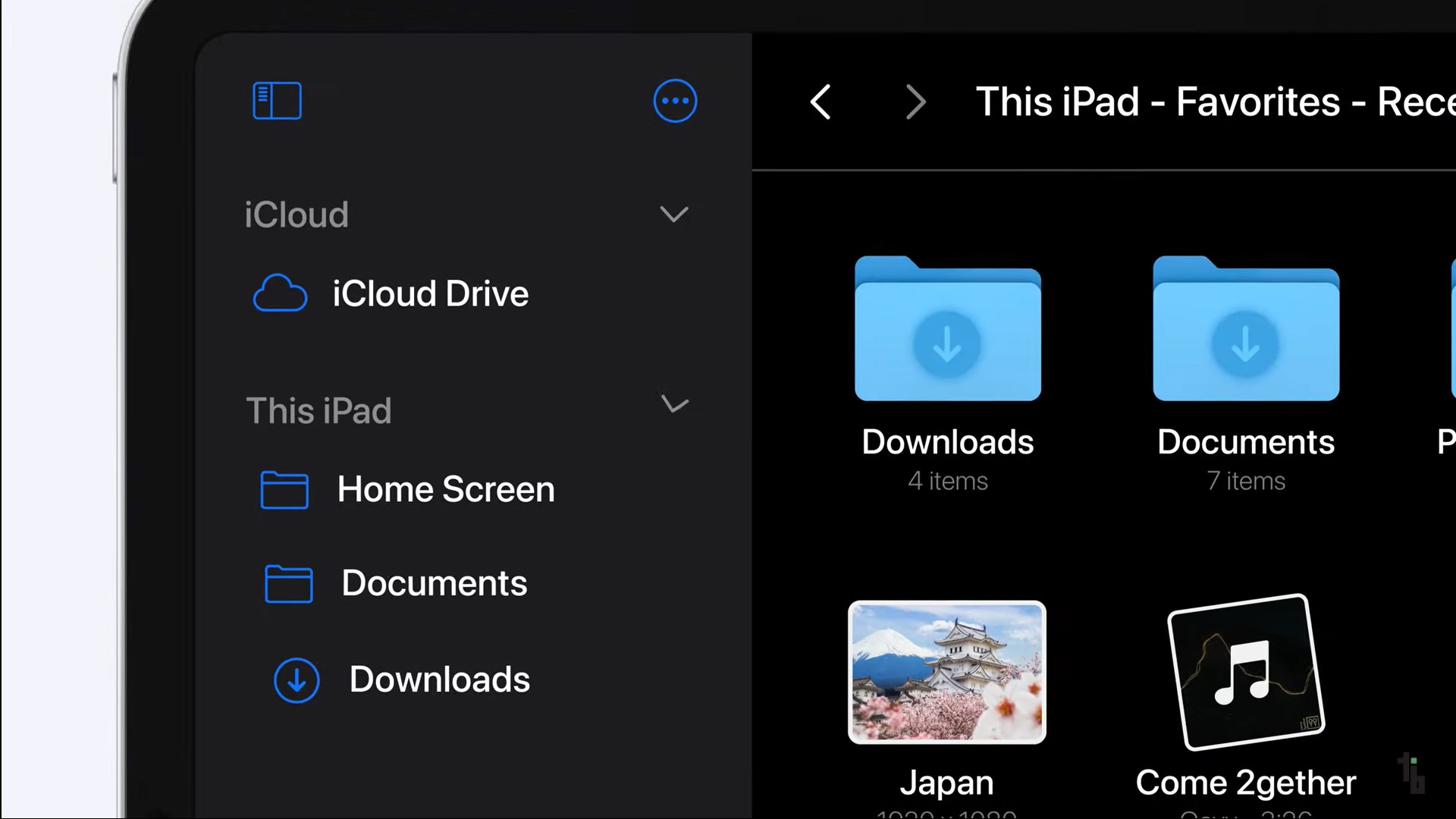The height and width of the screenshot is (819, 1456).
Task: Click the iCloud section header
Action: pos(297,215)
